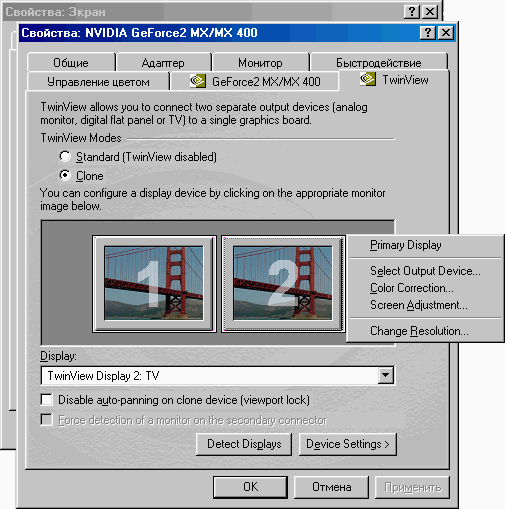Select the TwinView tab
This screenshot has height=509, width=505.
tap(394, 80)
